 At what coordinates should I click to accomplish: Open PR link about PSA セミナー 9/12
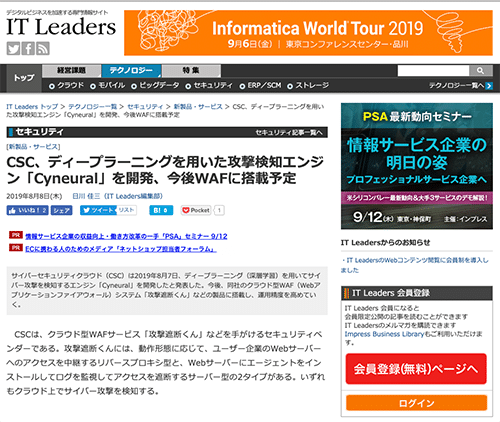point(126,236)
